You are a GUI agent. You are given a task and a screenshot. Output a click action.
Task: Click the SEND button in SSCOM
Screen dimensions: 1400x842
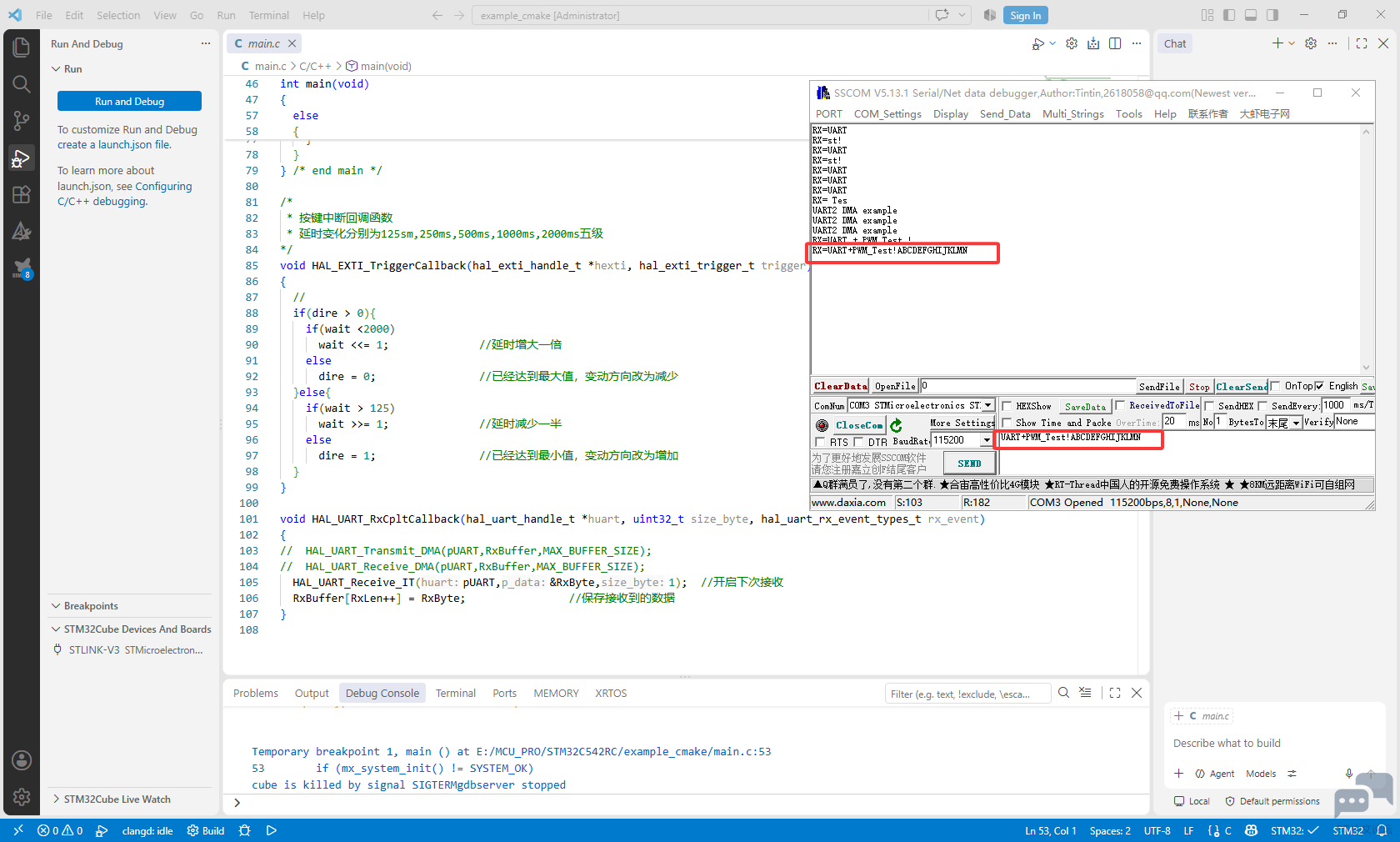[969, 464]
